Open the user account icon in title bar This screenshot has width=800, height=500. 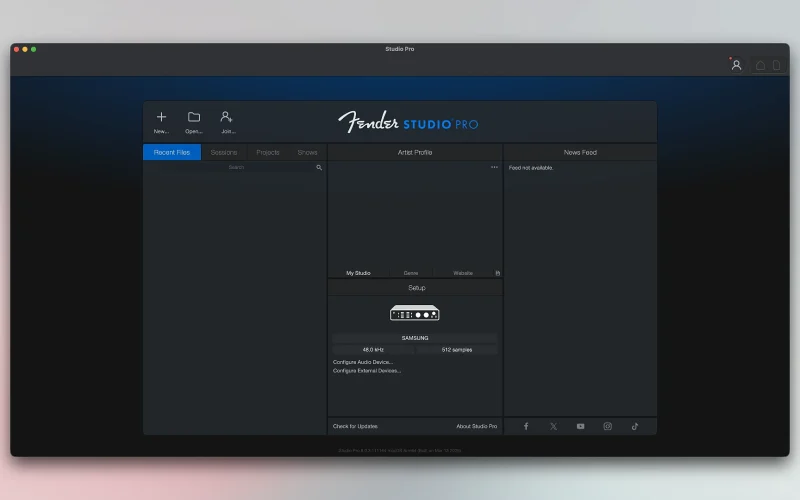[736, 65]
